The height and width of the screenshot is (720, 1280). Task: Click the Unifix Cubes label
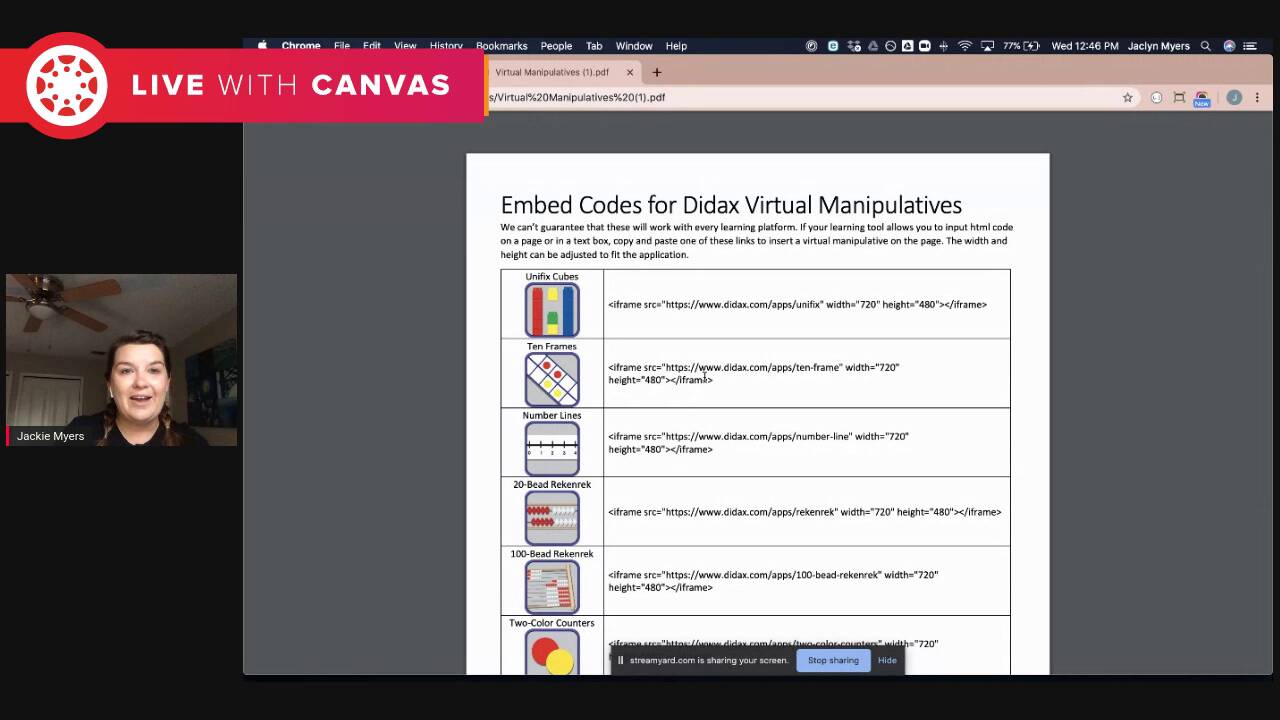pos(552,277)
